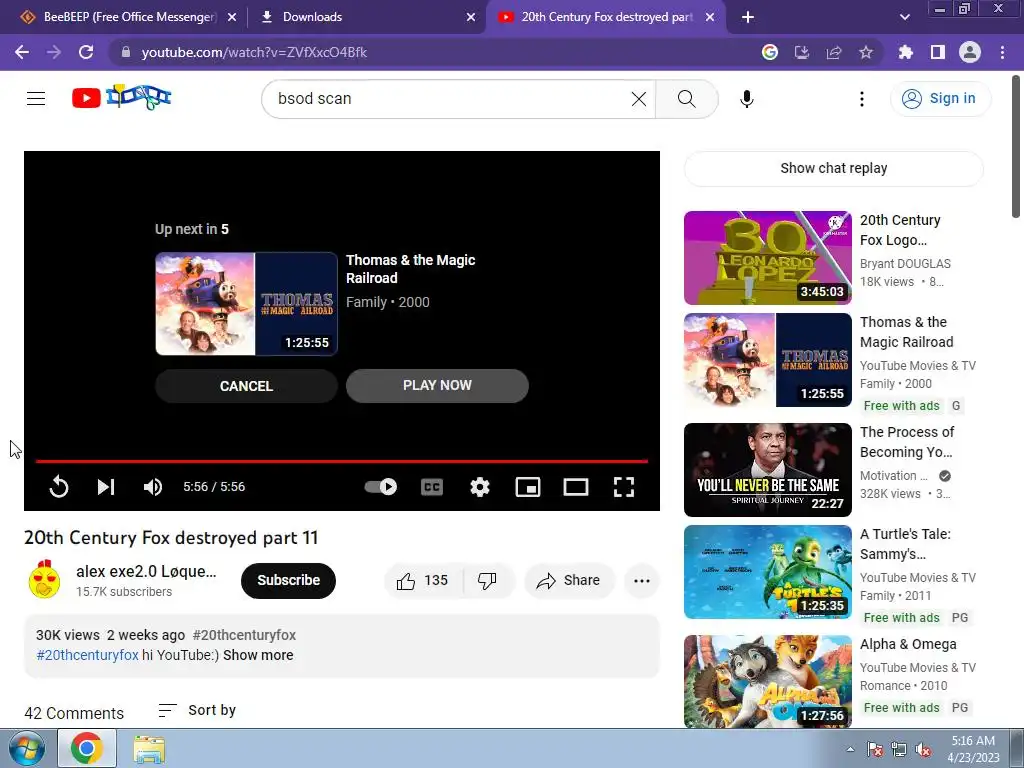The width and height of the screenshot is (1024, 768).
Task: Clear the search box with the X
Action: (639, 99)
